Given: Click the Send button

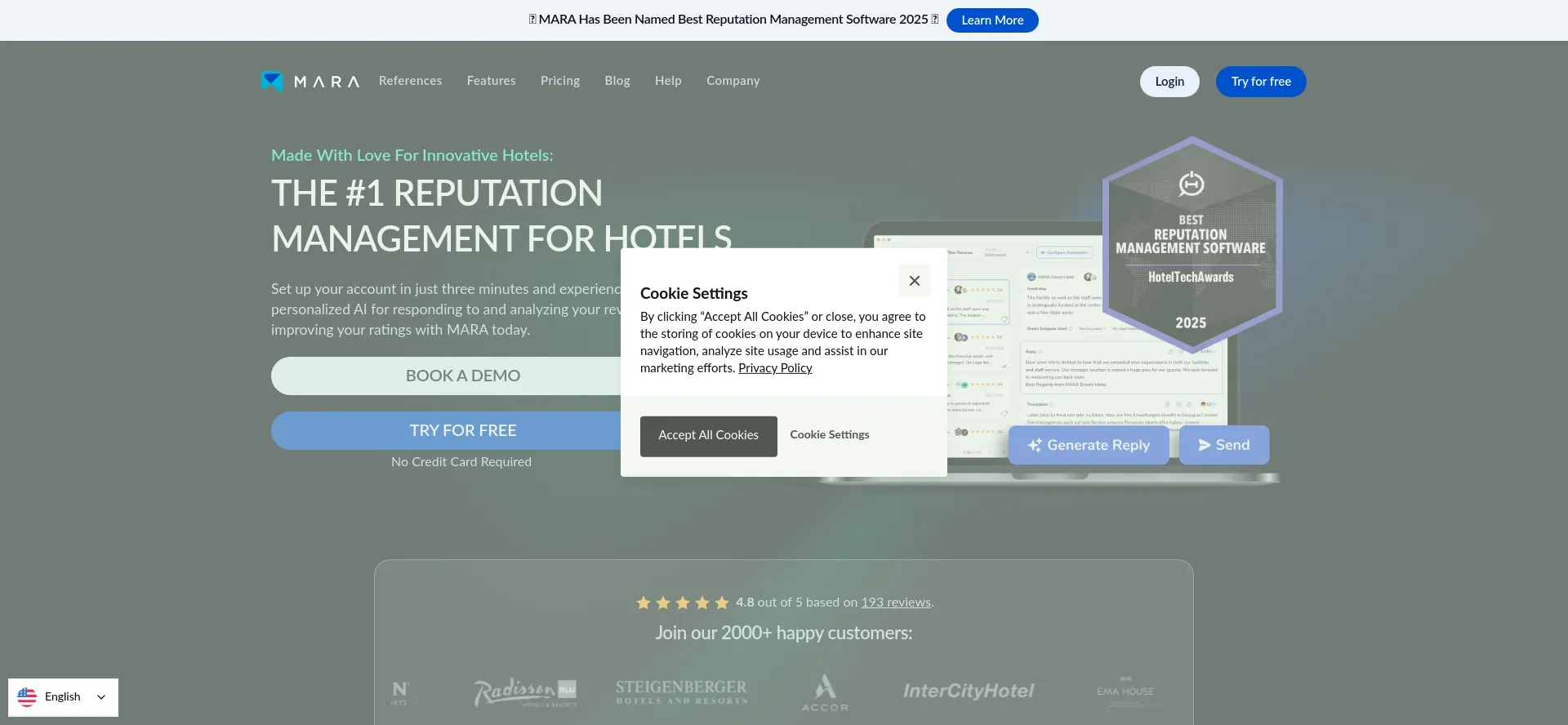Looking at the screenshot, I should pos(1224,445).
